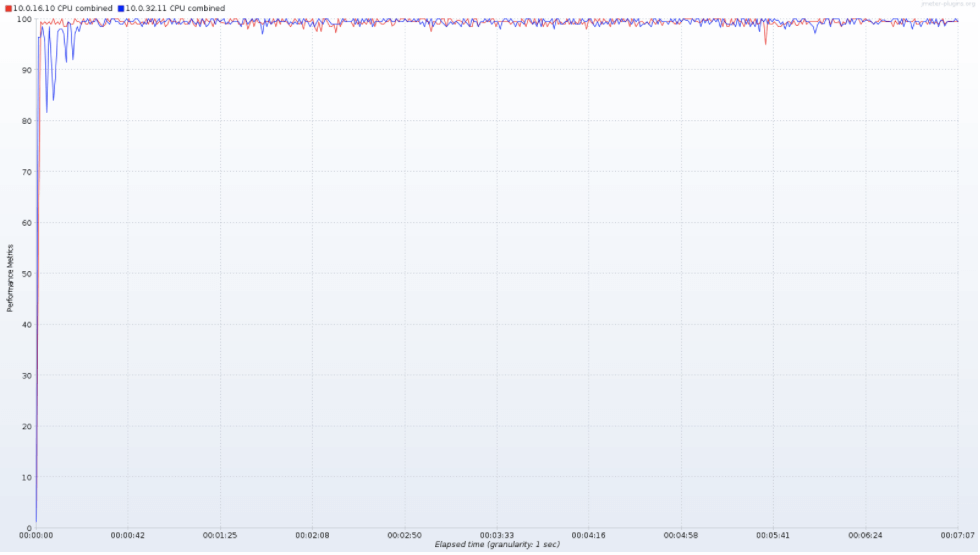Image resolution: width=980 pixels, height=555 pixels.
Task: Select the '10.0.32.11 CPU combined' legend label
Action: tap(175, 9)
